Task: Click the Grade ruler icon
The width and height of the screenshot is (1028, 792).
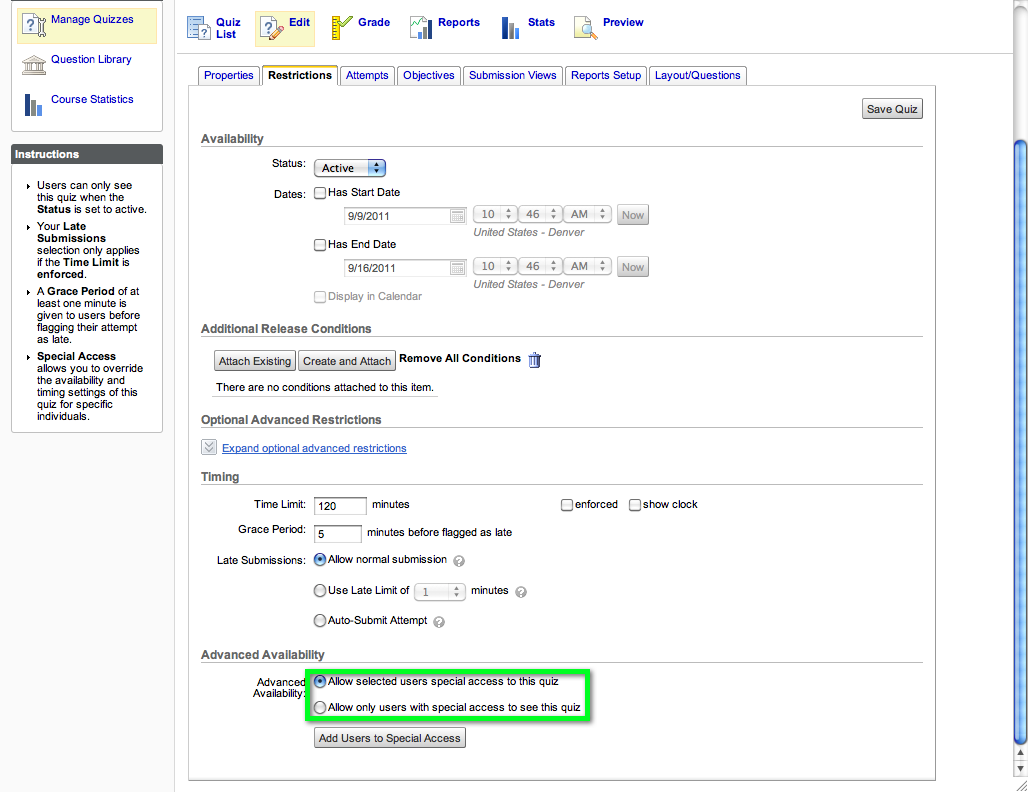Action: click(341, 28)
